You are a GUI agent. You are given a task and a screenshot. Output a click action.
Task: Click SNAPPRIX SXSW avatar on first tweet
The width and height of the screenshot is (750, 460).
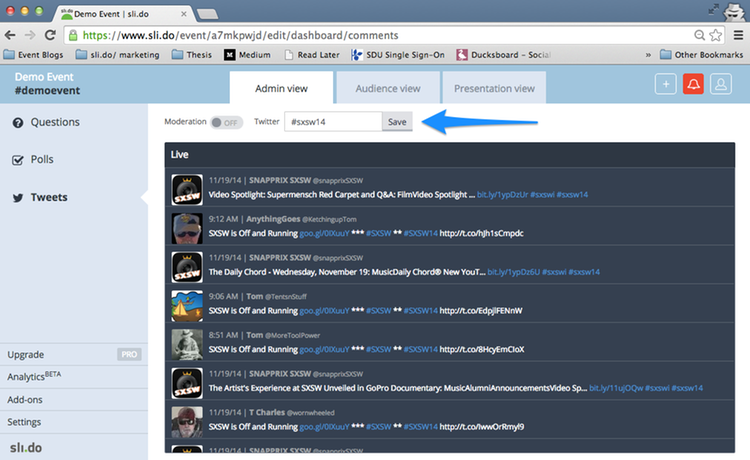188,190
